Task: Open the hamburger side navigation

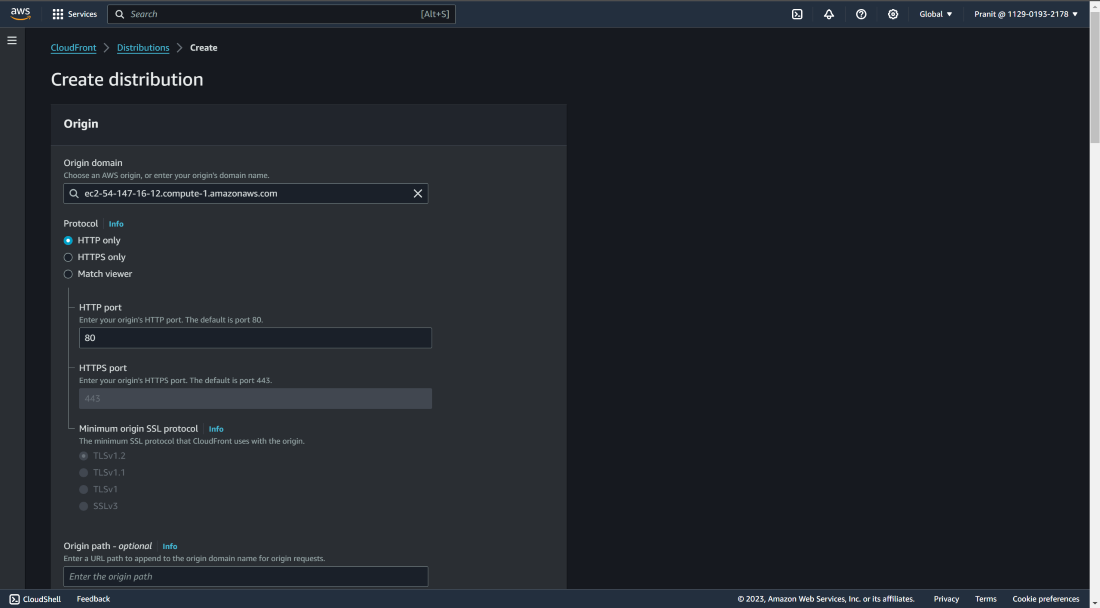Action: pyautogui.click(x=12, y=41)
